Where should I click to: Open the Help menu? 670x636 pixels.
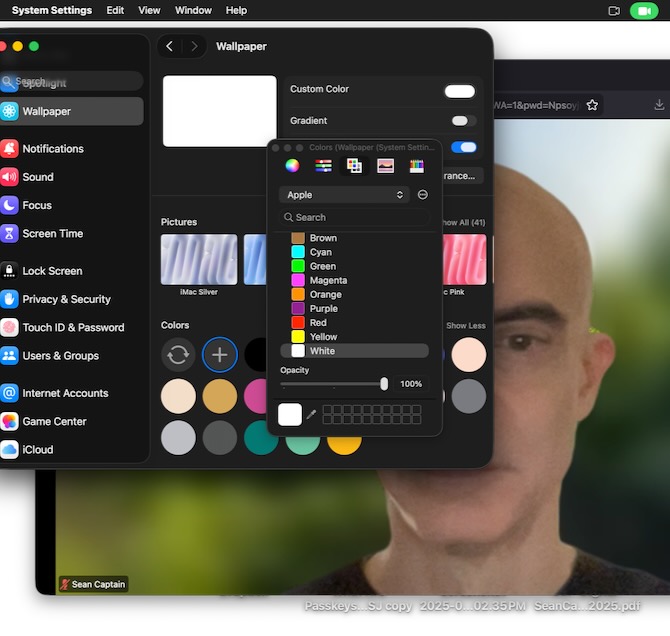pos(236,10)
